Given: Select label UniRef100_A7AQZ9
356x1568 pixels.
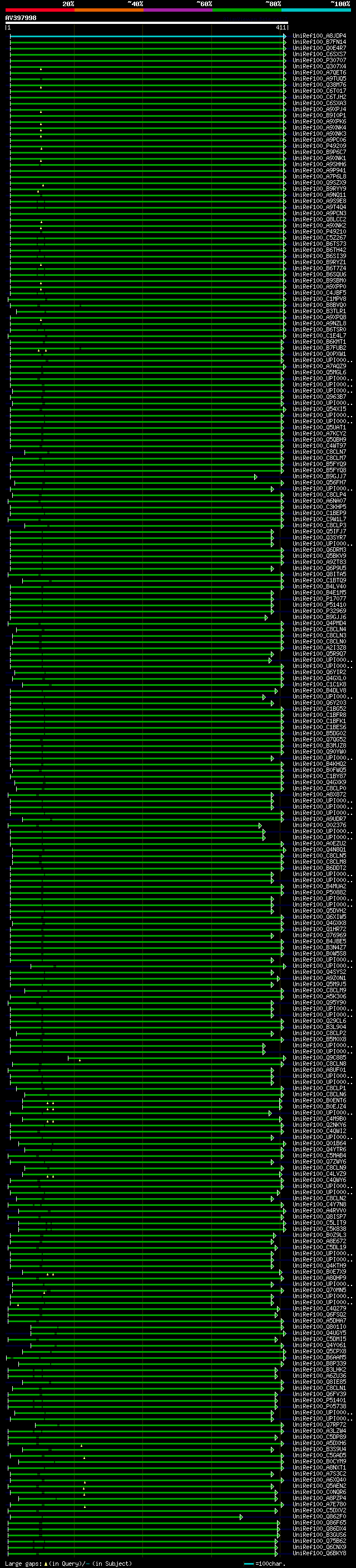Looking at the screenshot, I should pyautogui.click(x=319, y=367).
